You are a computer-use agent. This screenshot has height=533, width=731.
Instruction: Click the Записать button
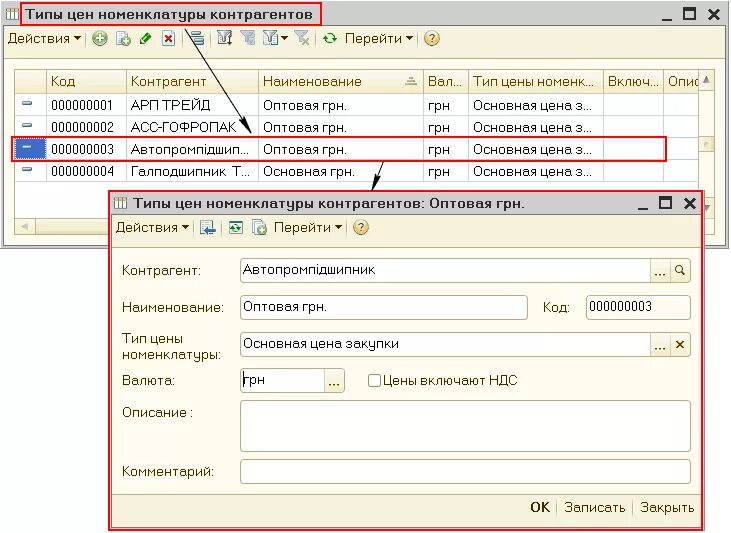(x=594, y=507)
